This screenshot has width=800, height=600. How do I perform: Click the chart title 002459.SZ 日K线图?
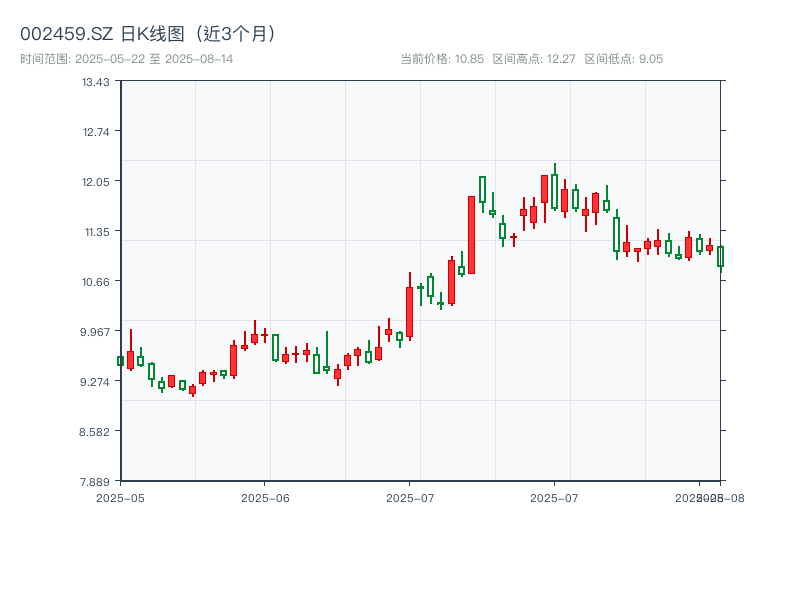click(148, 33)
